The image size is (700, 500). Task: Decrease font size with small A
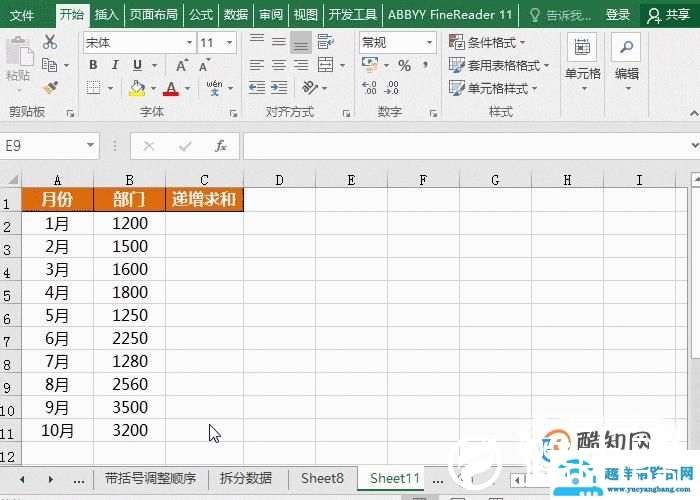point(204,65)
